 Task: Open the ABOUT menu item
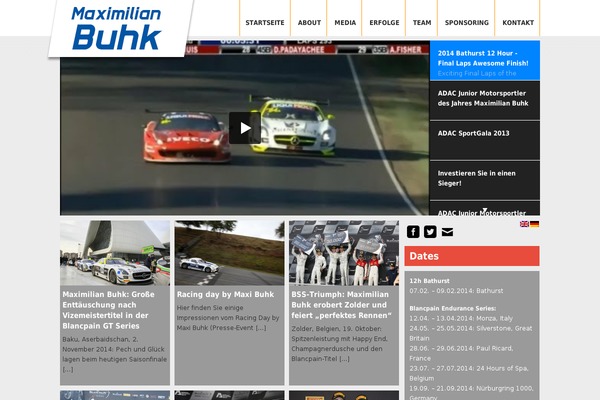(309, 23)
